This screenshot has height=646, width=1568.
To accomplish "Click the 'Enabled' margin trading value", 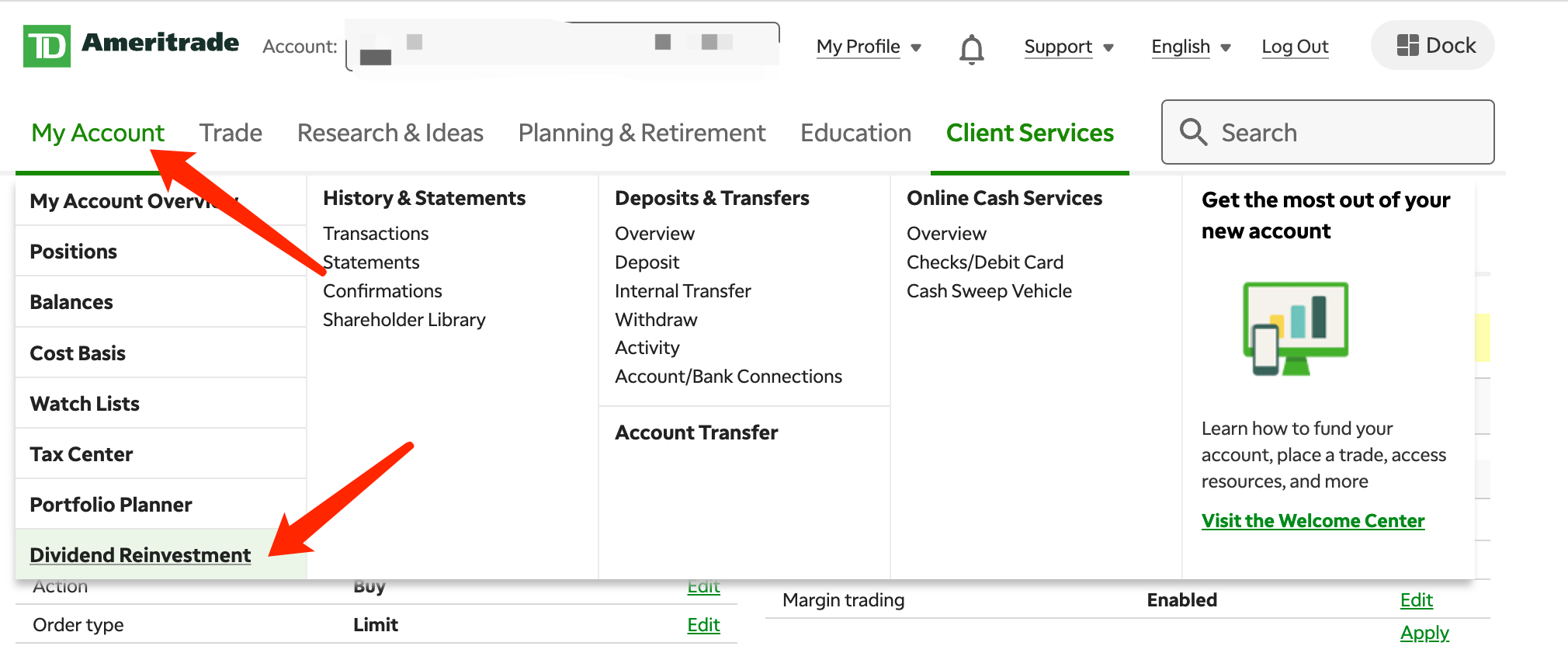I will coord(1181,600).
